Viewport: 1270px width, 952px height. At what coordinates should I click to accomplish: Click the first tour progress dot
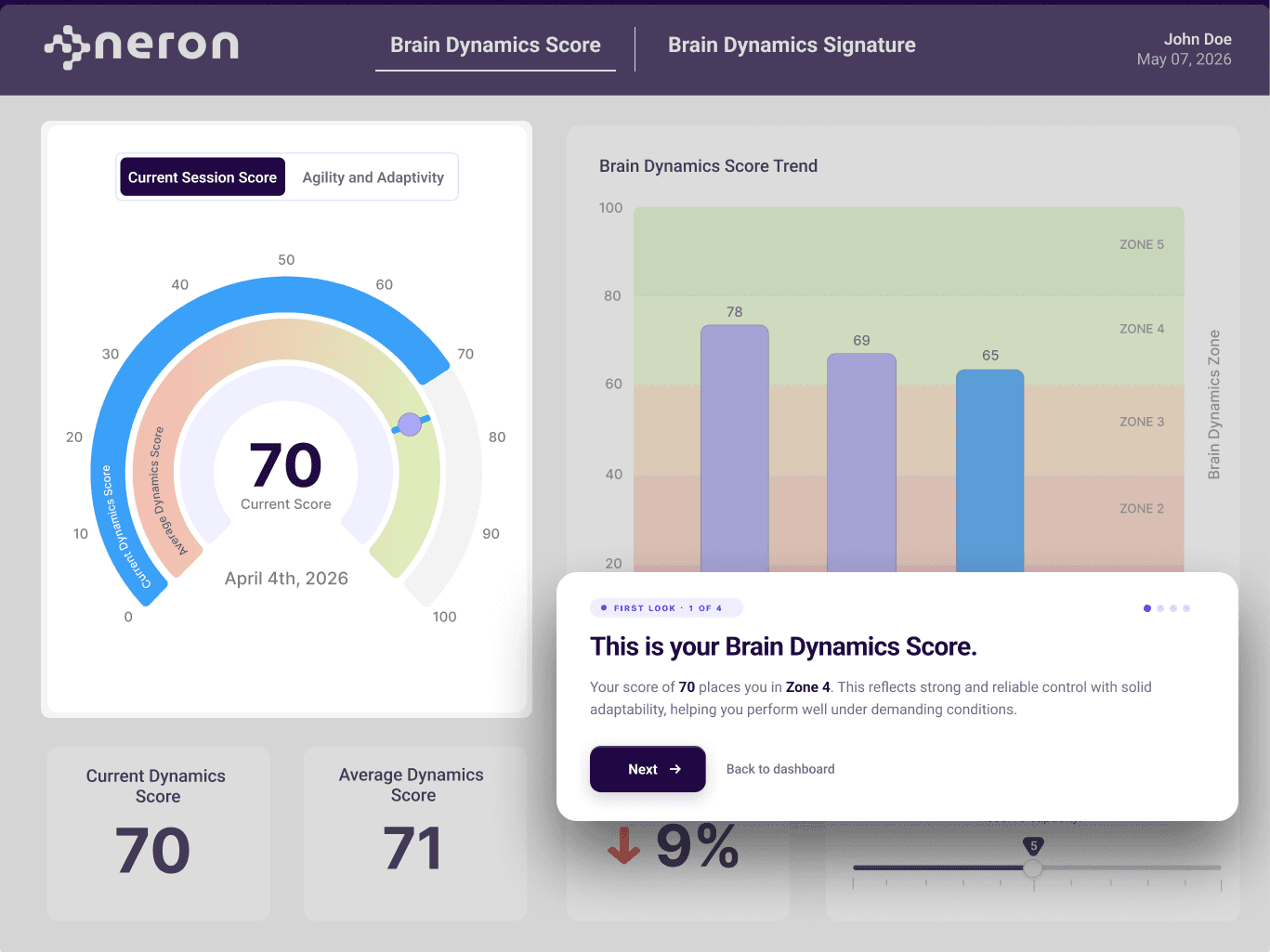(1147, 608)
